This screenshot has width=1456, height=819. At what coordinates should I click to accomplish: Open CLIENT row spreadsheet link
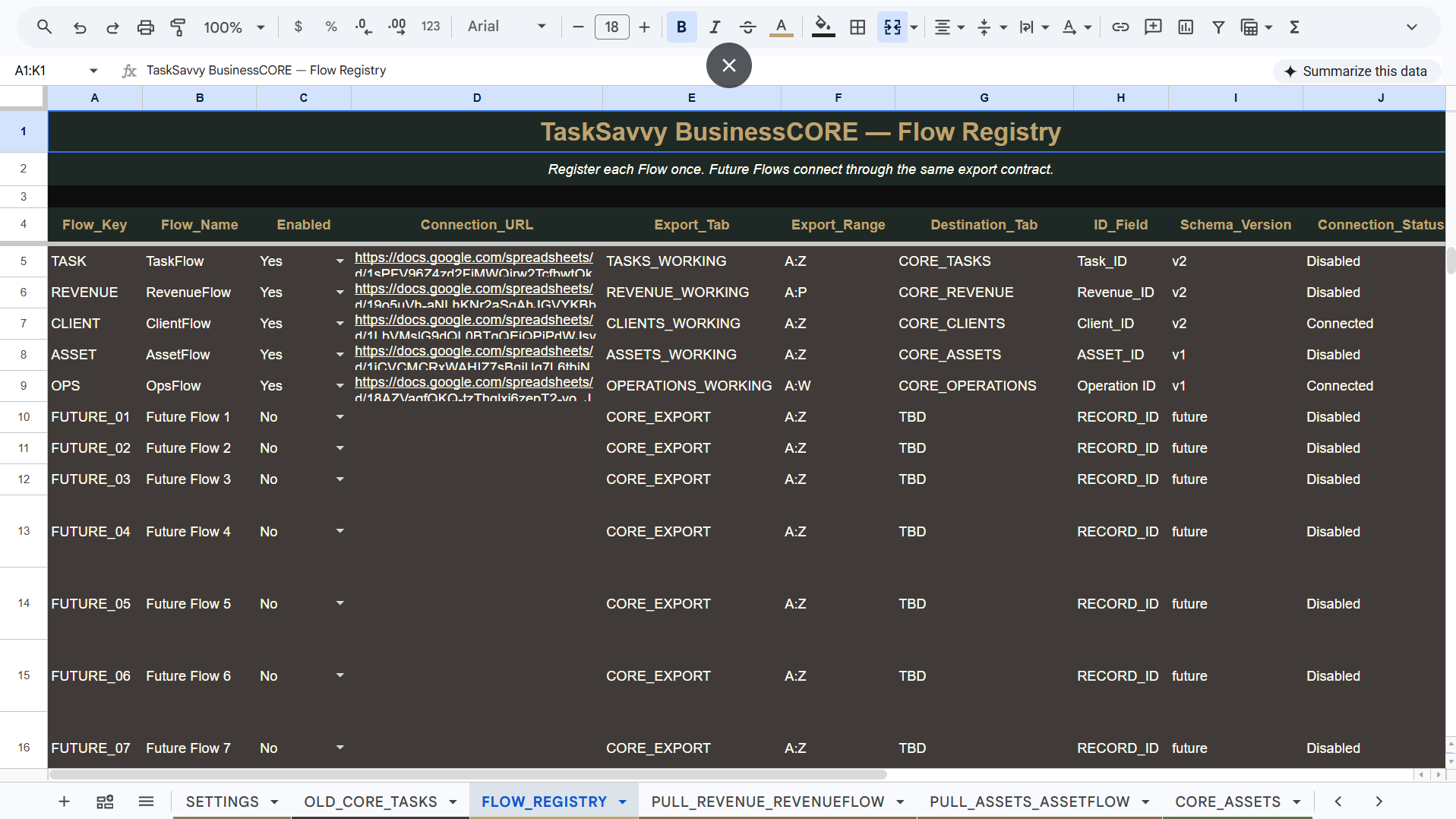pyautogui.click(x=474, y=320)
